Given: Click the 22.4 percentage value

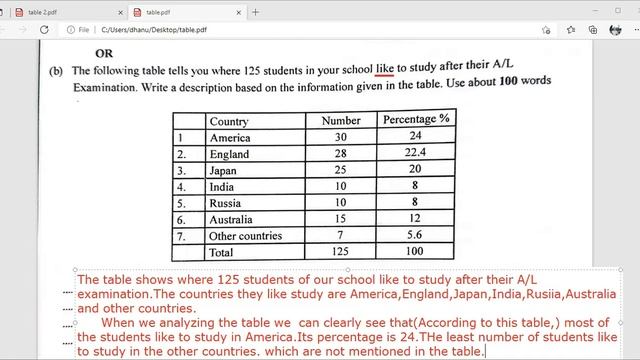Looking at the screenshot, I should [x=415, y=152].
